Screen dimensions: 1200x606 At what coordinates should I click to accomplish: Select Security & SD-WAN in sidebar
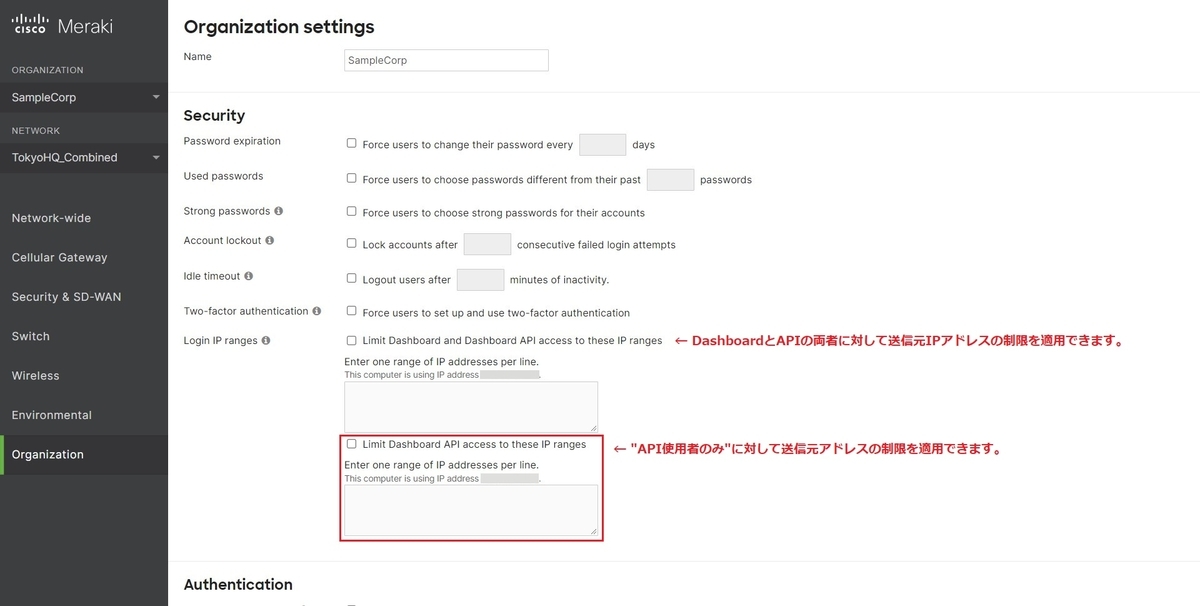click(x=84, y=297)
